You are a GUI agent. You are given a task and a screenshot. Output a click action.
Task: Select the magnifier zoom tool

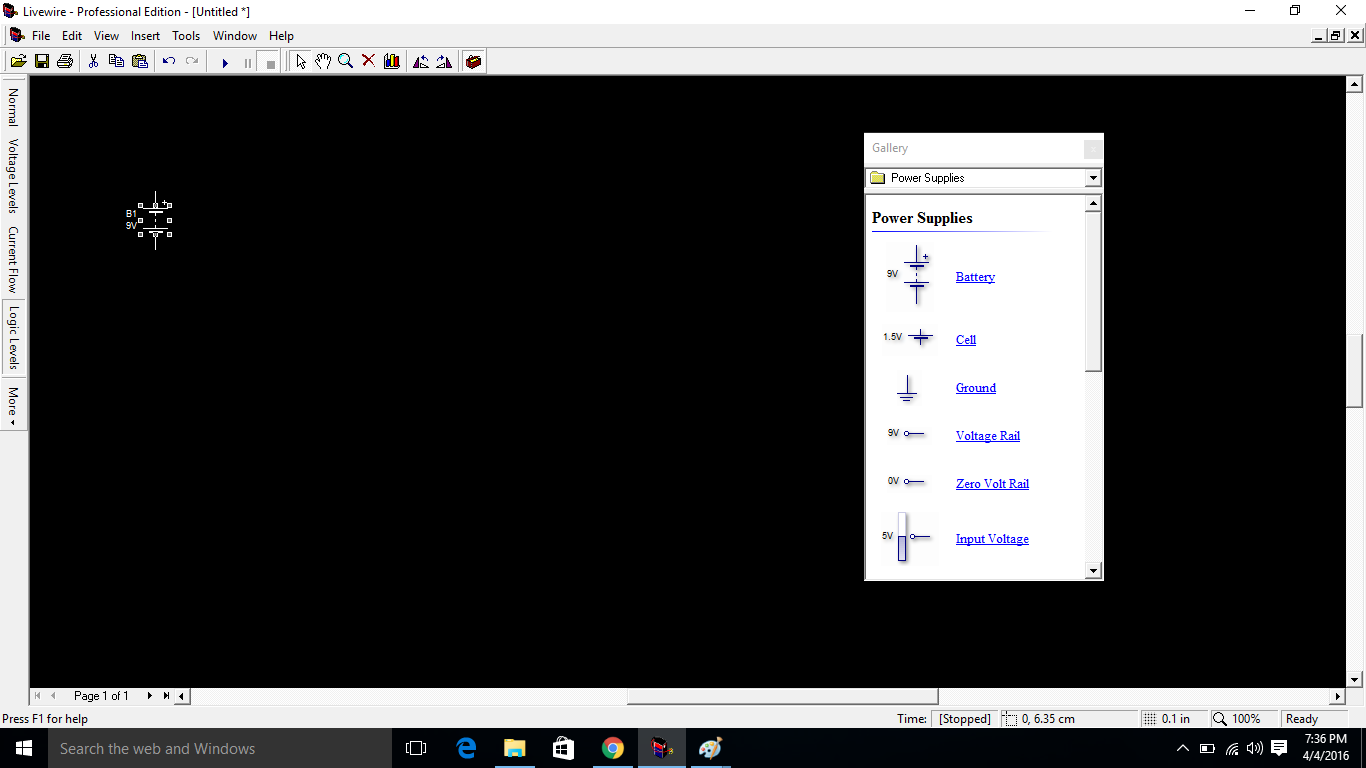346,62
